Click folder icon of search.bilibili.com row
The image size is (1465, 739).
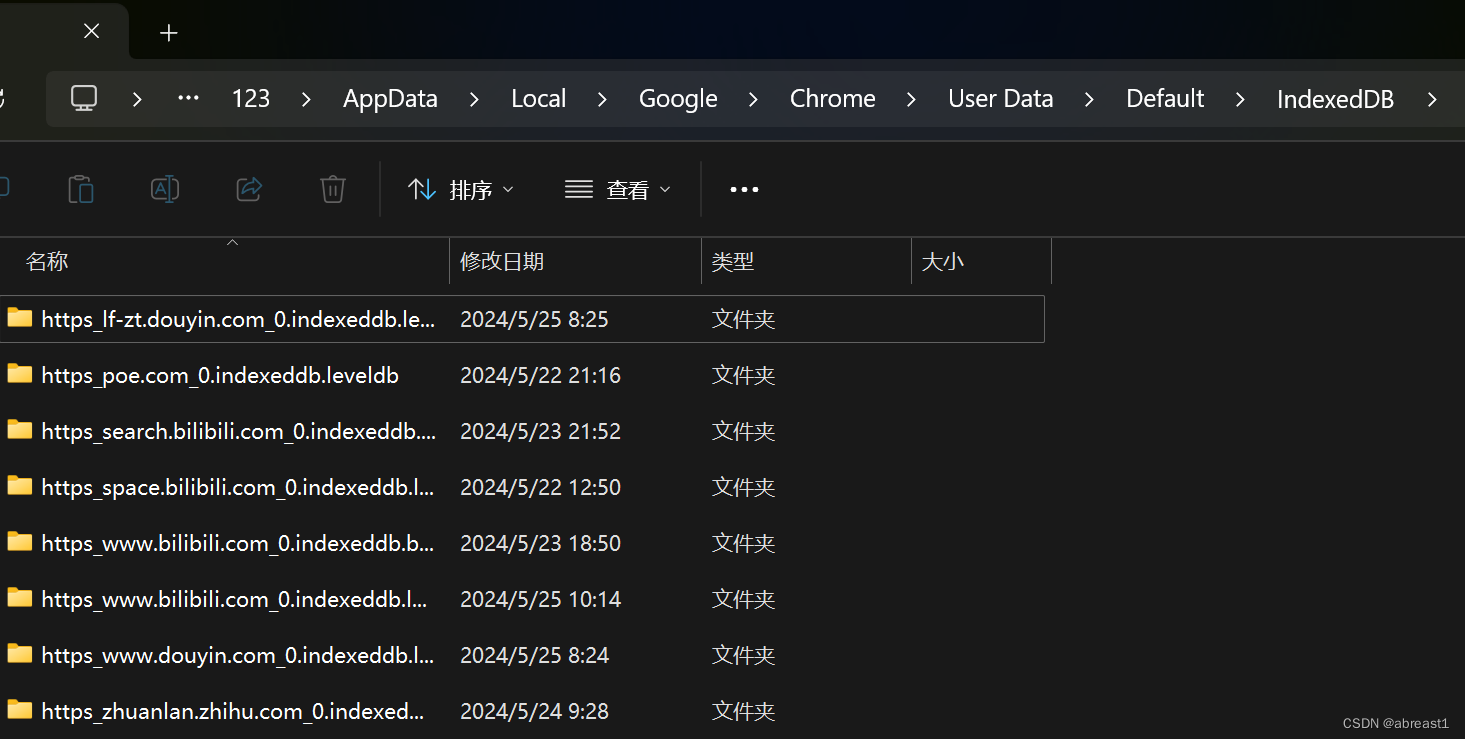(20, 430)
